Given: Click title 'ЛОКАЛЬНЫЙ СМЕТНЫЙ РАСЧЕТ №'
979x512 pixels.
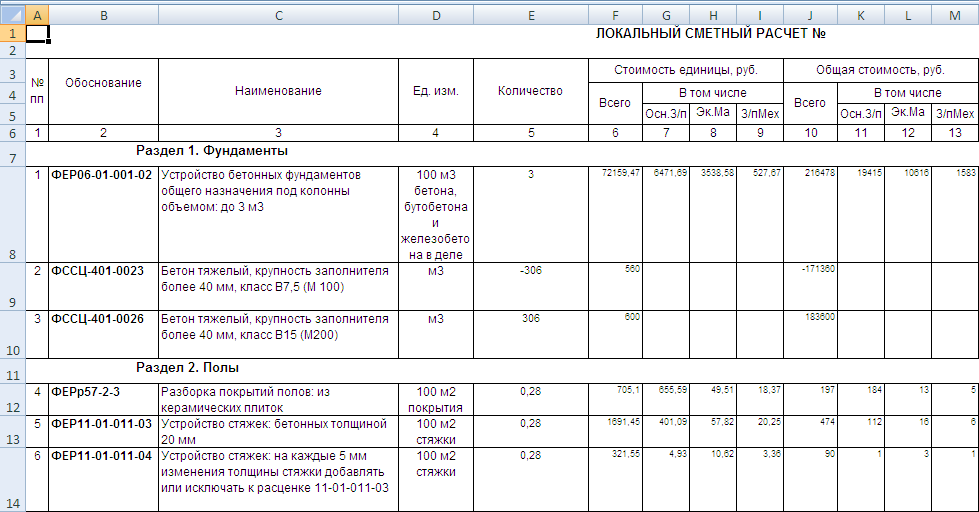Looking at the screenshot, I should coord(711,34).
